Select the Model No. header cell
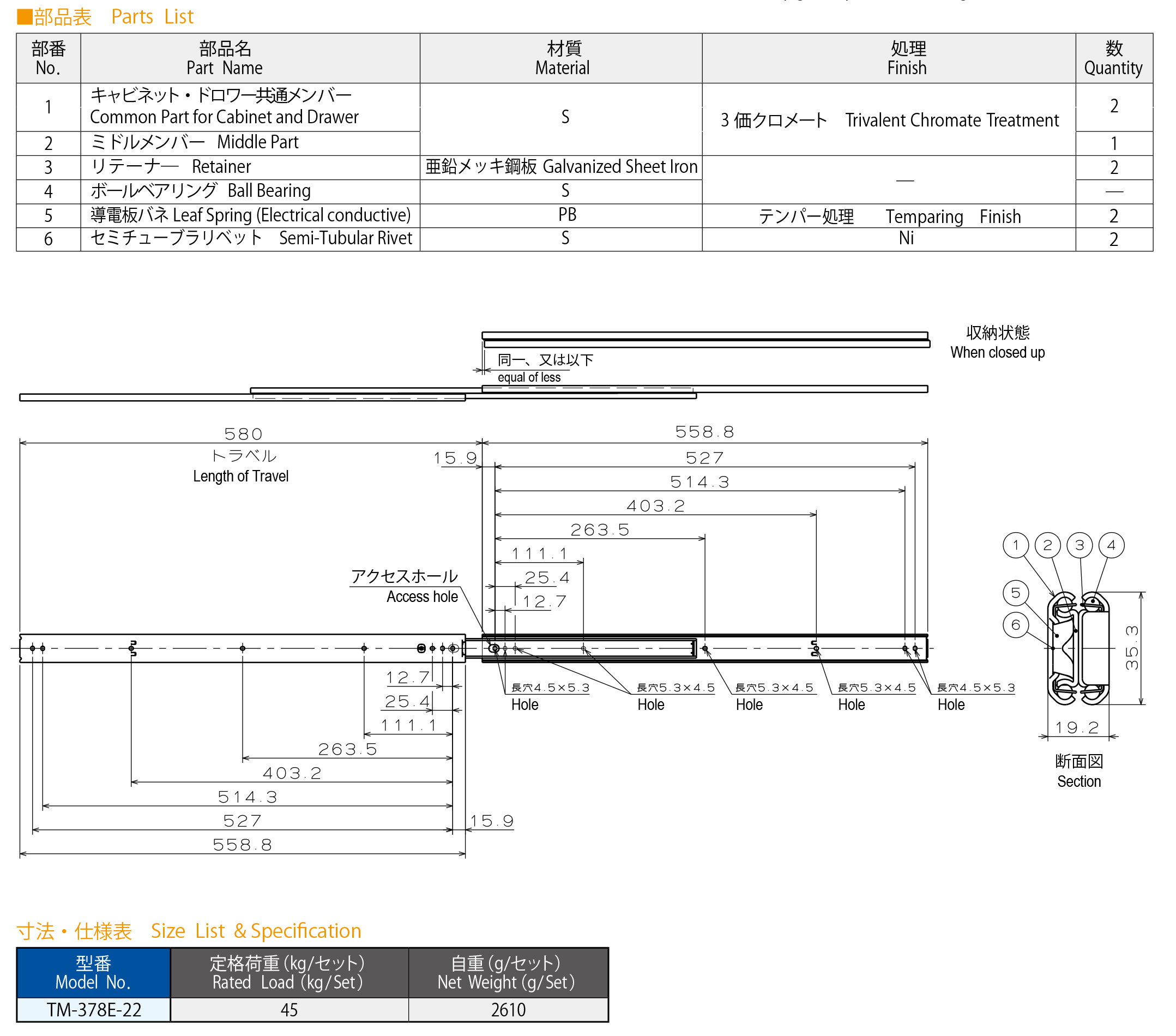This screenshot has height=1036, width=1176. (93, 973)
